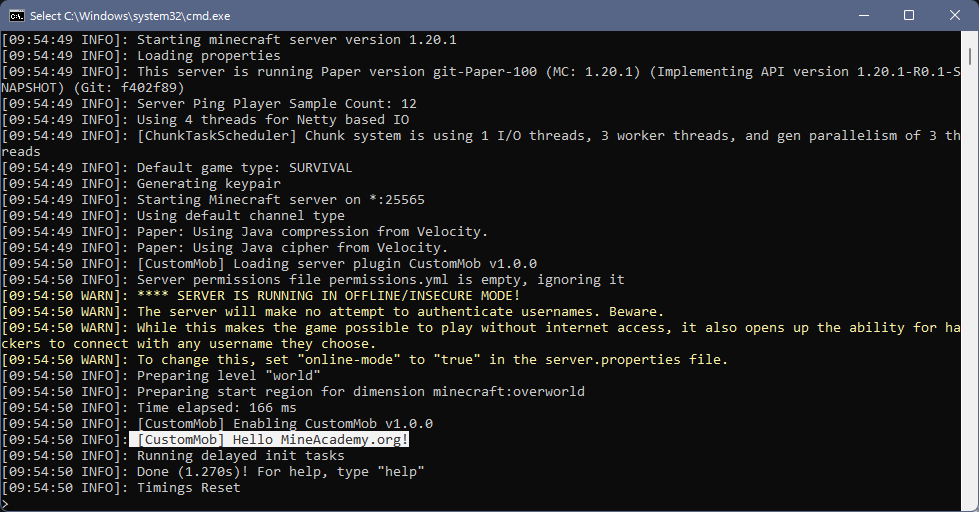Click the "Loading server plugin CustomMob v1.0.0" line
The width and height of the screenshot is (979, 512).
pyautogui.click(x=336, y=264)
